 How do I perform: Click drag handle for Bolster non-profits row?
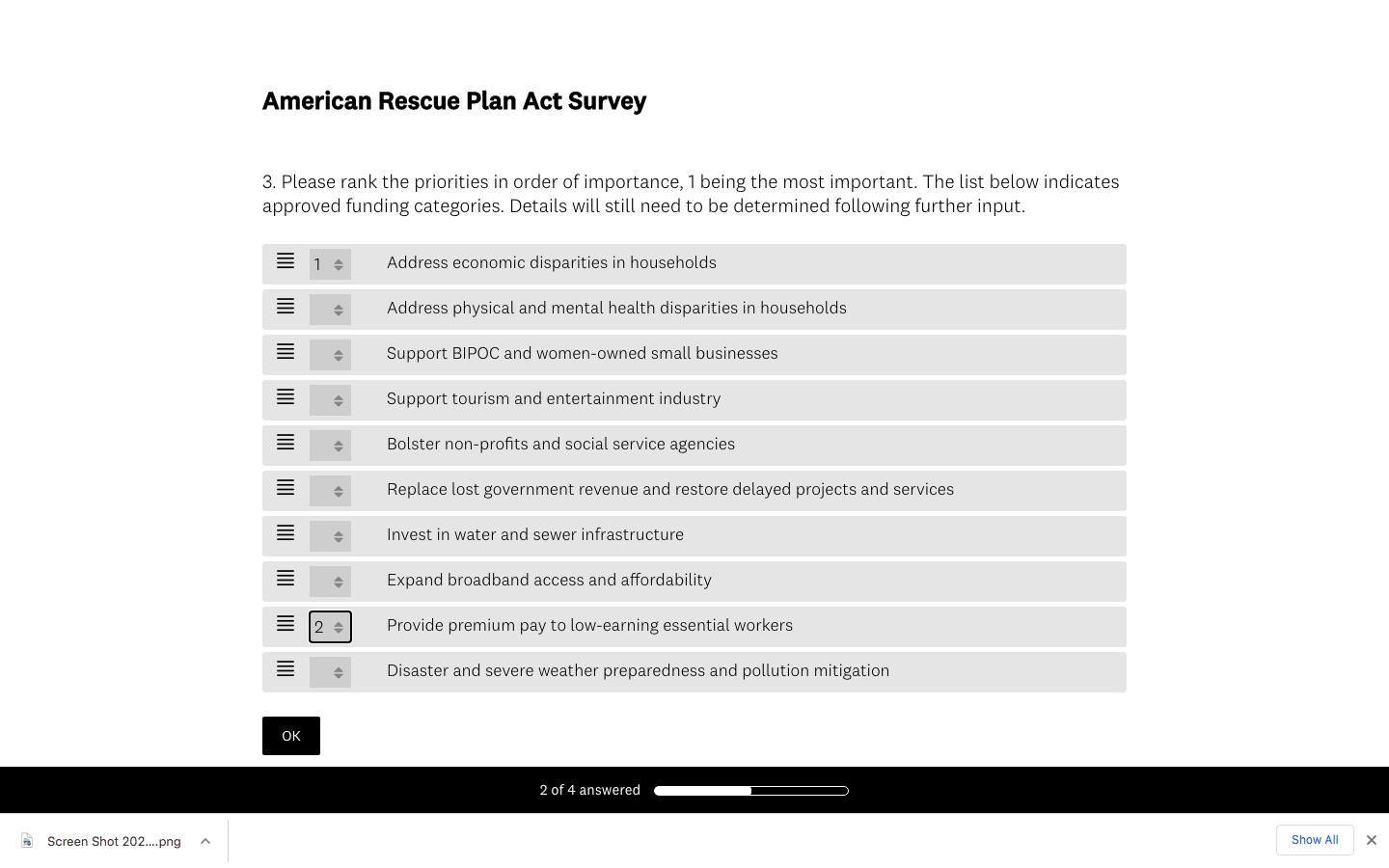286,443
